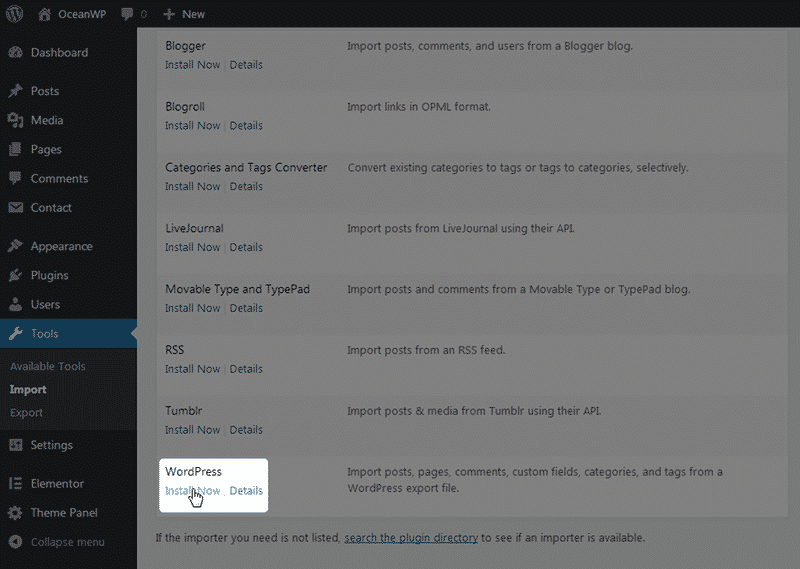This screenshot has height=569, width=800.
Task: Click the 'Import links in OPML format.' text
Action: coord(419,107)
